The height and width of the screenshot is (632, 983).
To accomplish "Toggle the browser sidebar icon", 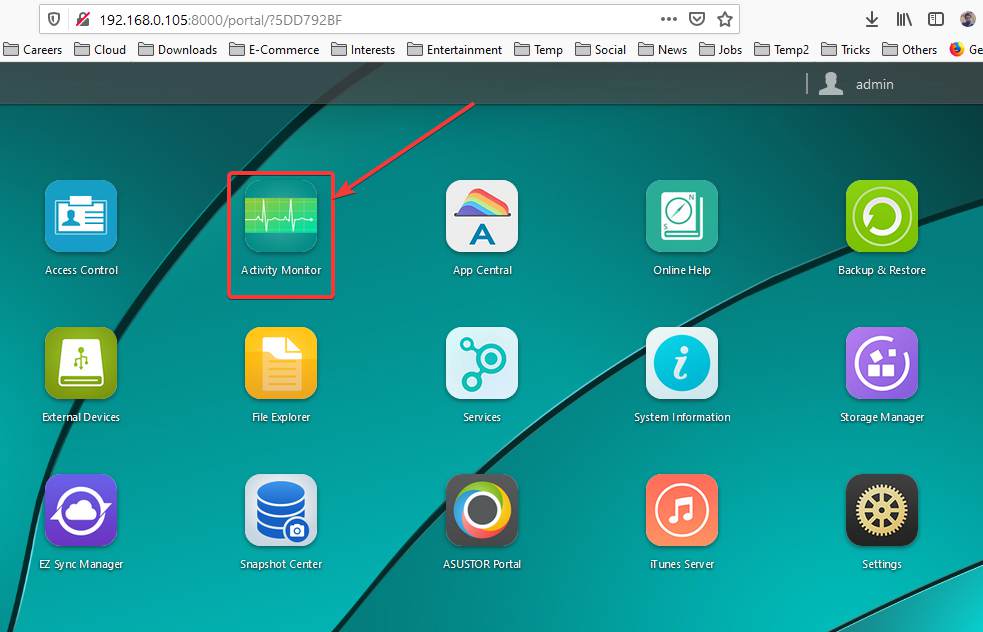I will [x=935, y=19].
